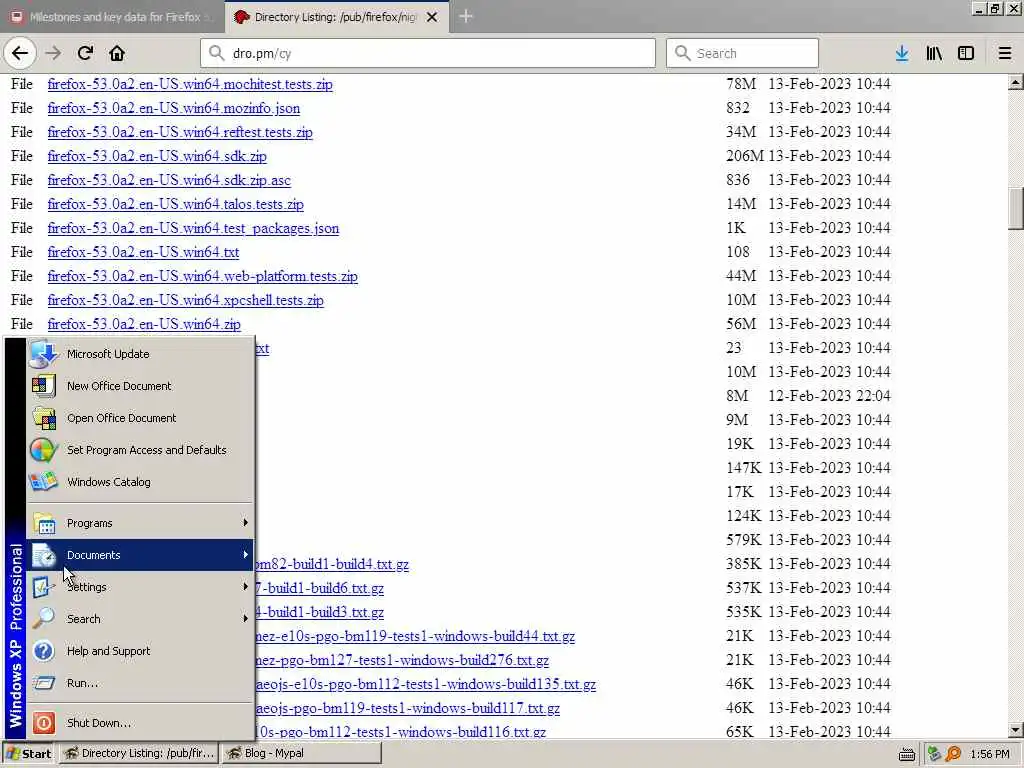Toggle the sidebar icon in toolbar
Screen dimensions: 1024x768
pos(966,53)
